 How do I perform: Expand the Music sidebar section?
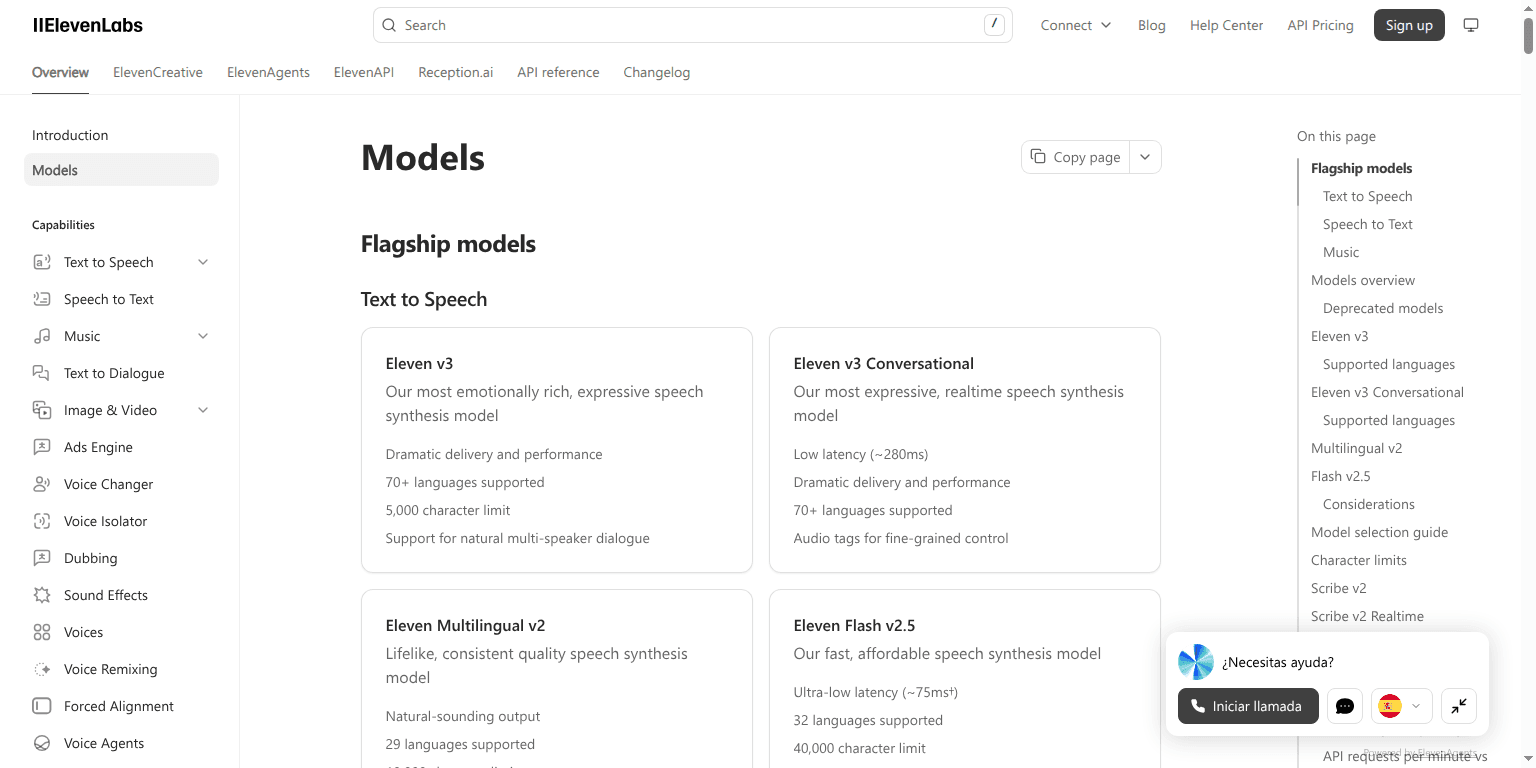pyautogui.click(x=203, y=336)
